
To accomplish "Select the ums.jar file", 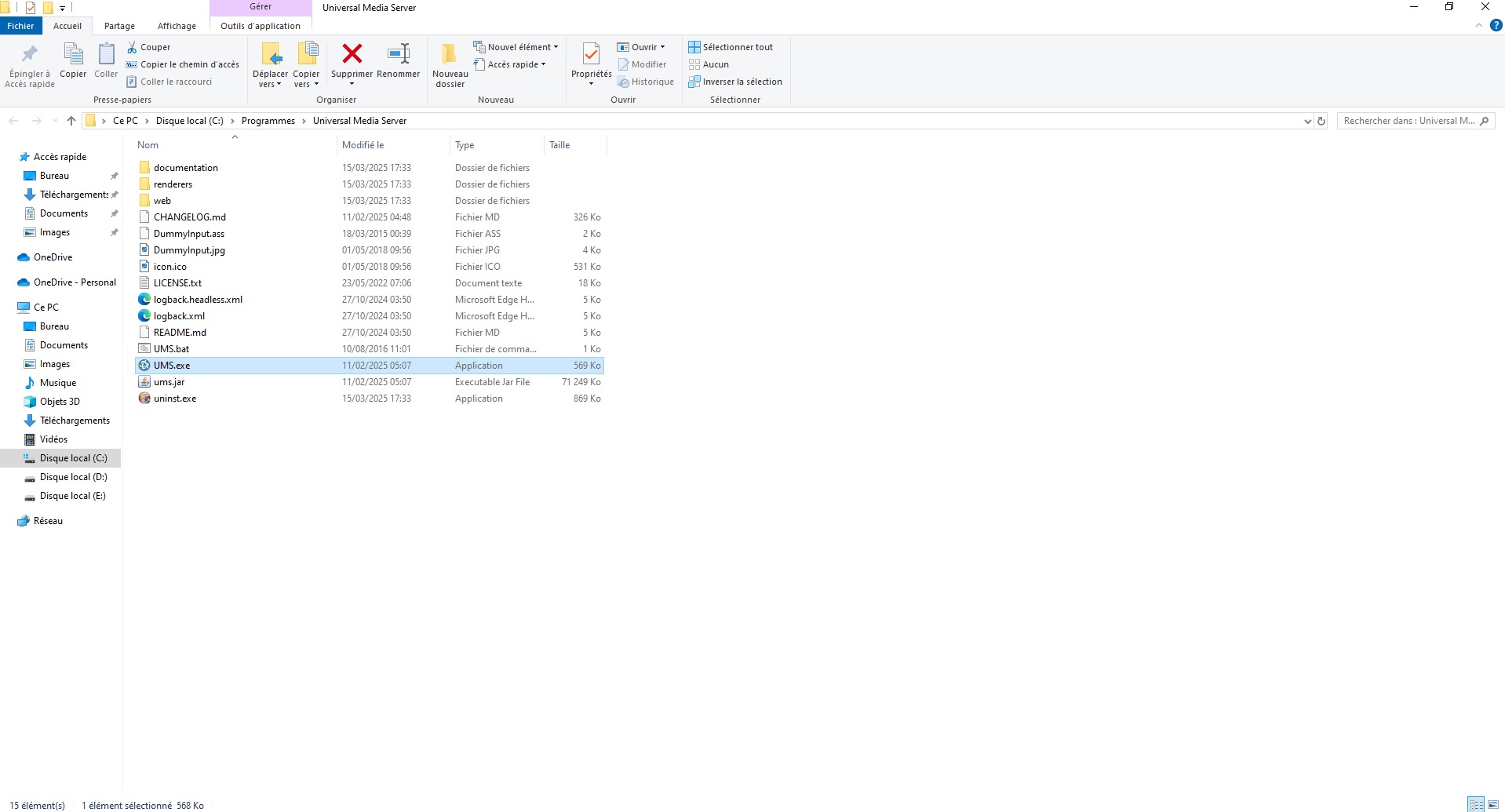I will coord(370,382).
